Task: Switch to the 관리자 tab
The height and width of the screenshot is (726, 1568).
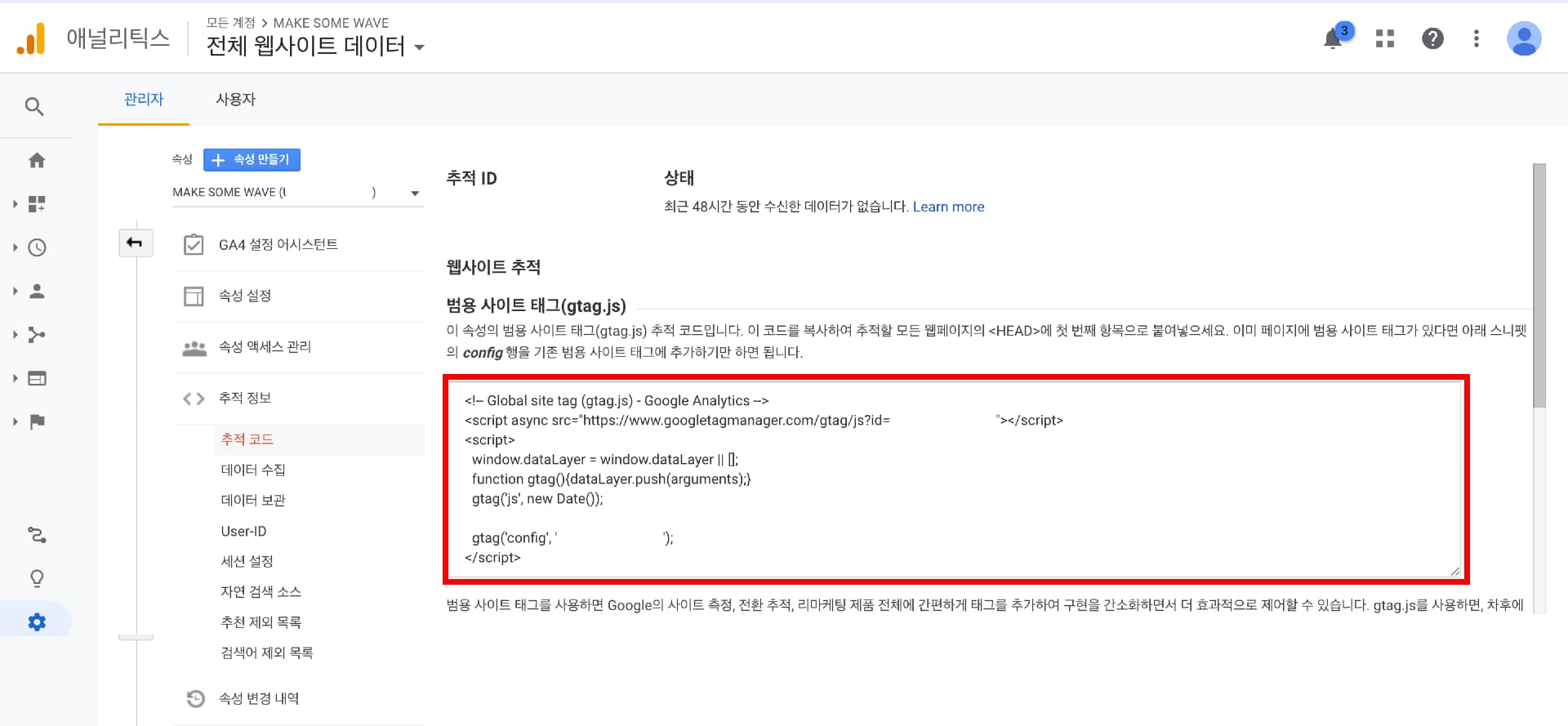Action: coord(144,100)
